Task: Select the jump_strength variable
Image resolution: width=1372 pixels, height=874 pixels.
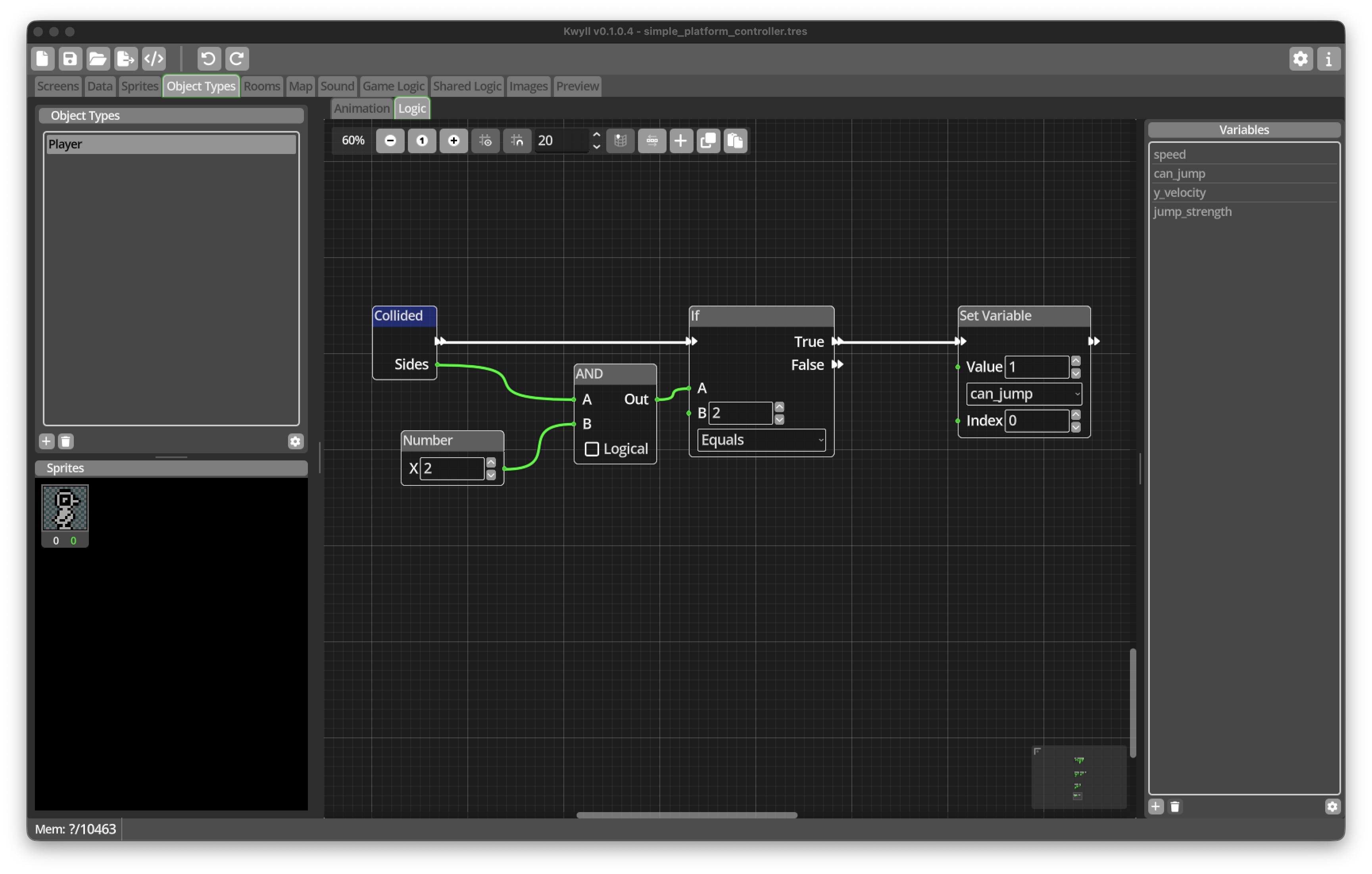Action: [x=1244, y=212]
